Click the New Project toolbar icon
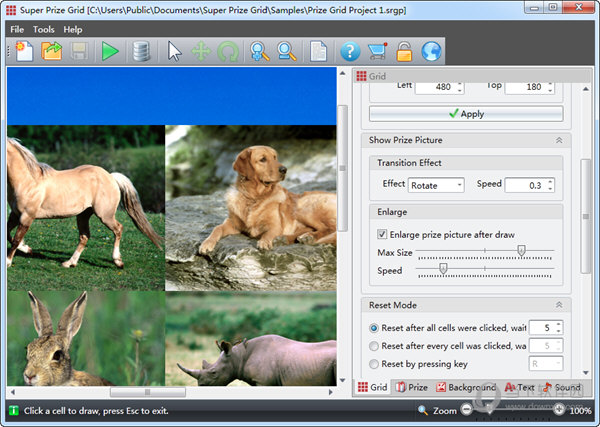Screen dimensions: 600x427 [24, 51]
